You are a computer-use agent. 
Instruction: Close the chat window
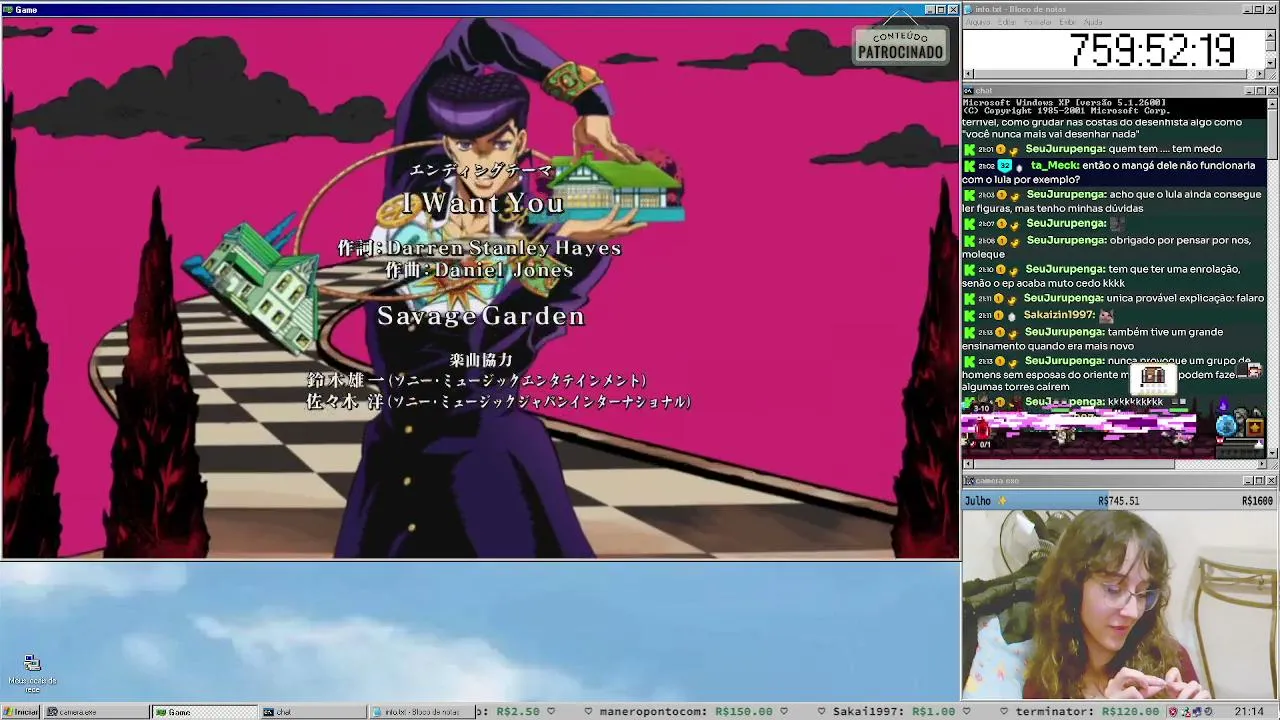(x=1272, y=90)
